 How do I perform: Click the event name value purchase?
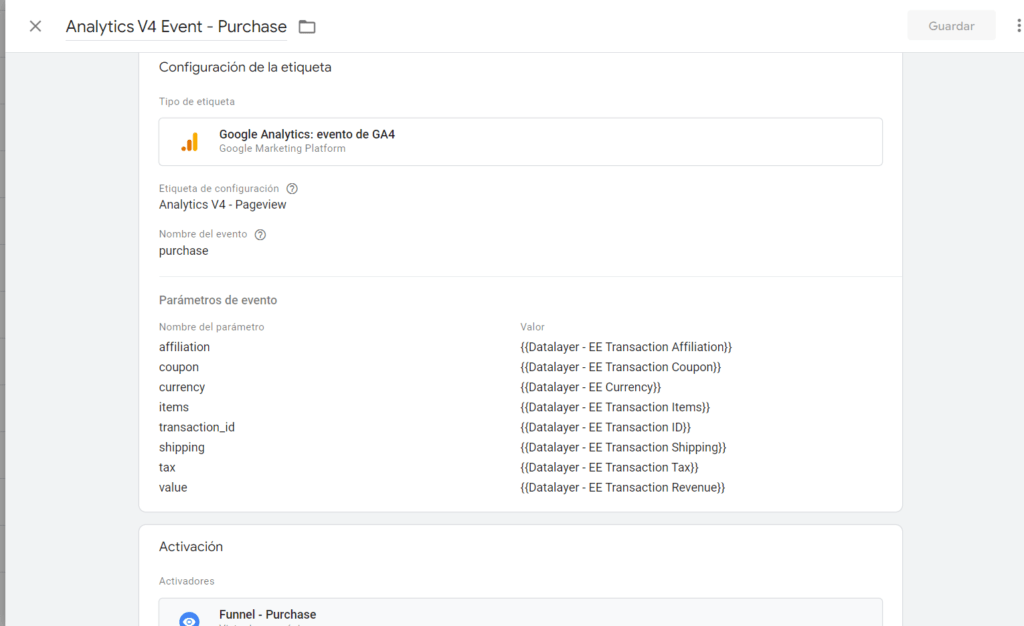184,251
